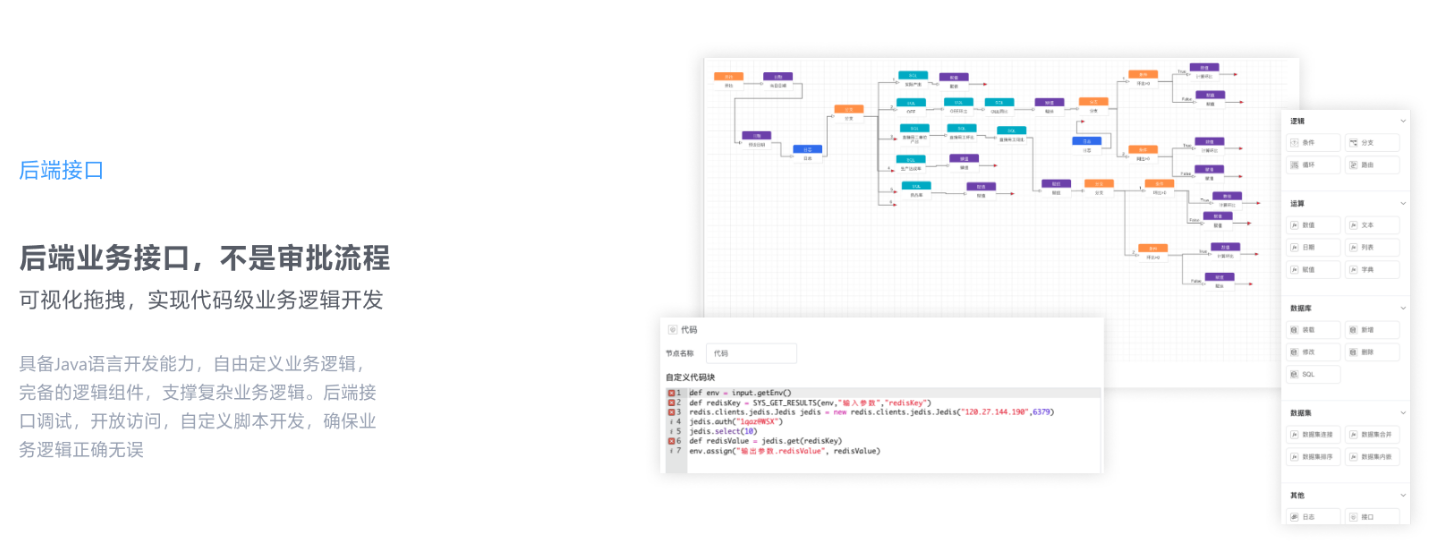Click code line 5 jedis.select(10)
The height and width of the screenshot is (544, 1439).
tap(723, 431)
